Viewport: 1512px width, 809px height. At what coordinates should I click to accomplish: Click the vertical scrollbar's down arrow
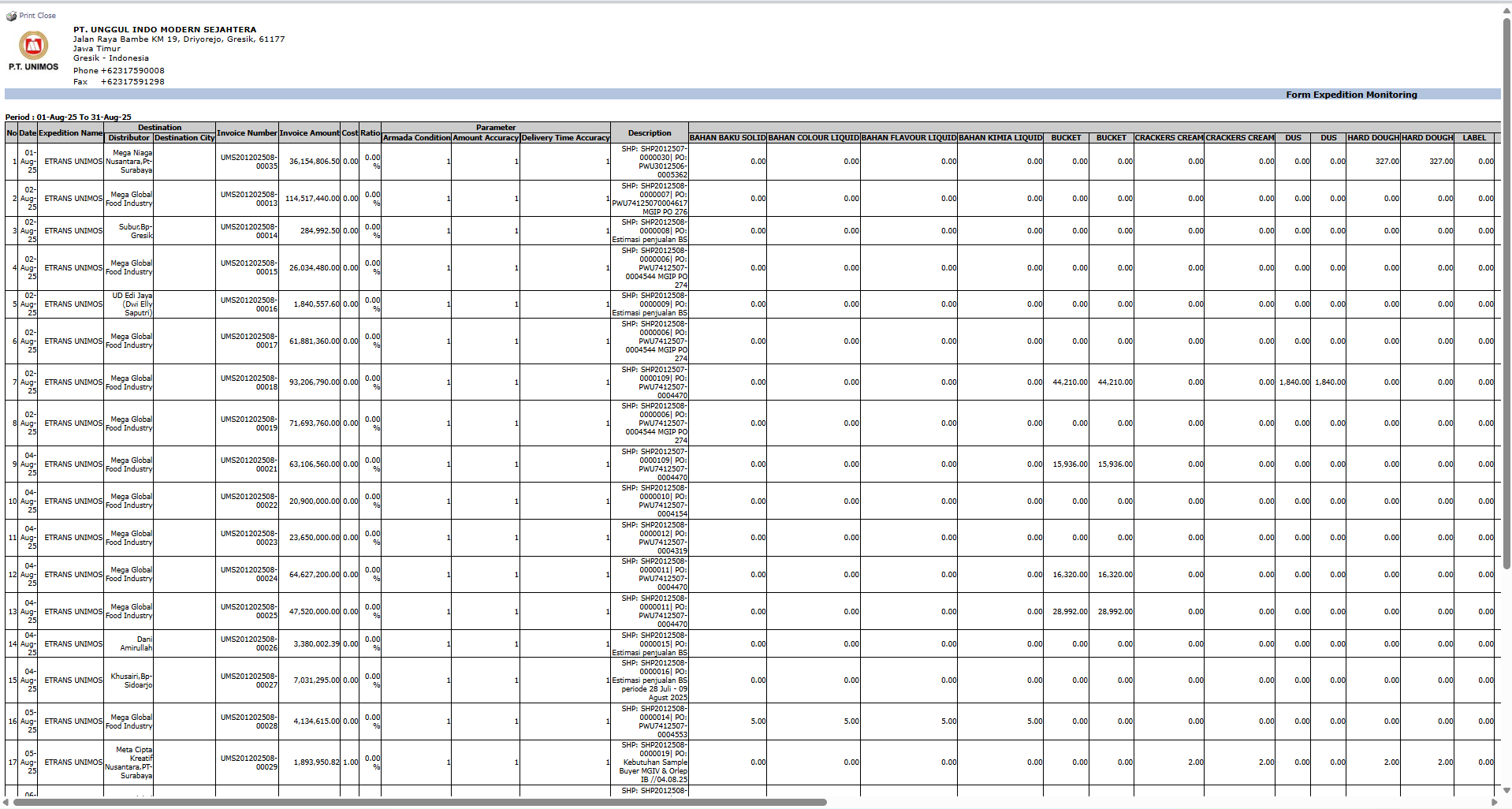pos(1506,790)
